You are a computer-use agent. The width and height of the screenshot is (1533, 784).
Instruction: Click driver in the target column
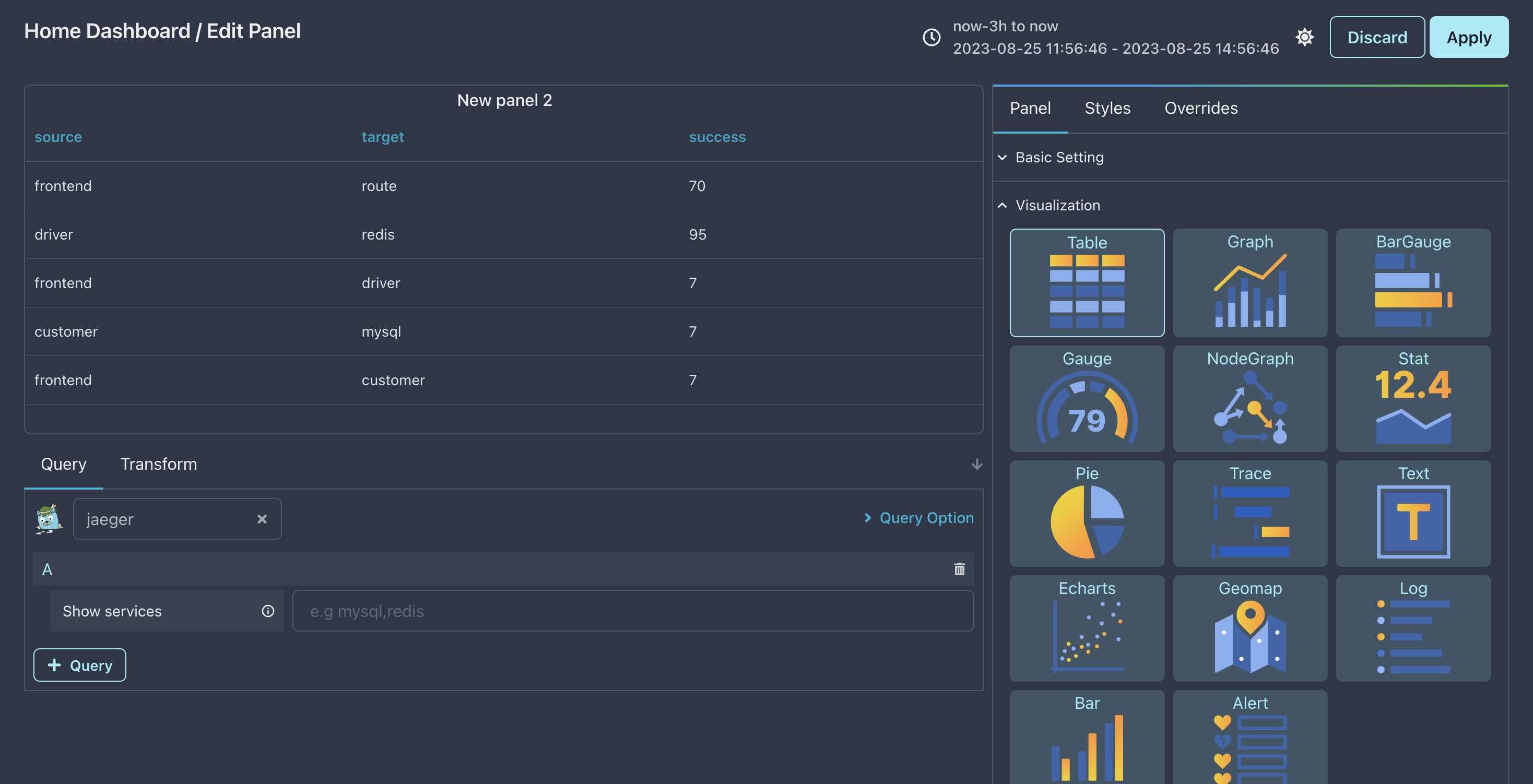[381, 283]
